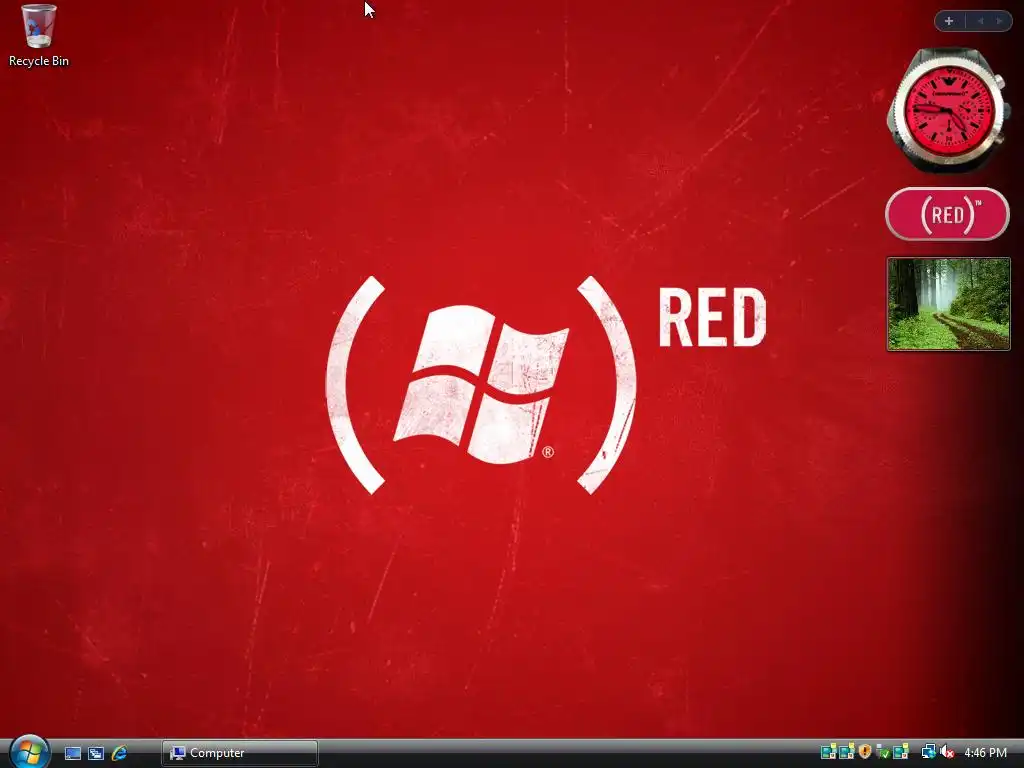1024x768 pixels.
Task: Open the network connection tray icon
Action: (928, 752)
